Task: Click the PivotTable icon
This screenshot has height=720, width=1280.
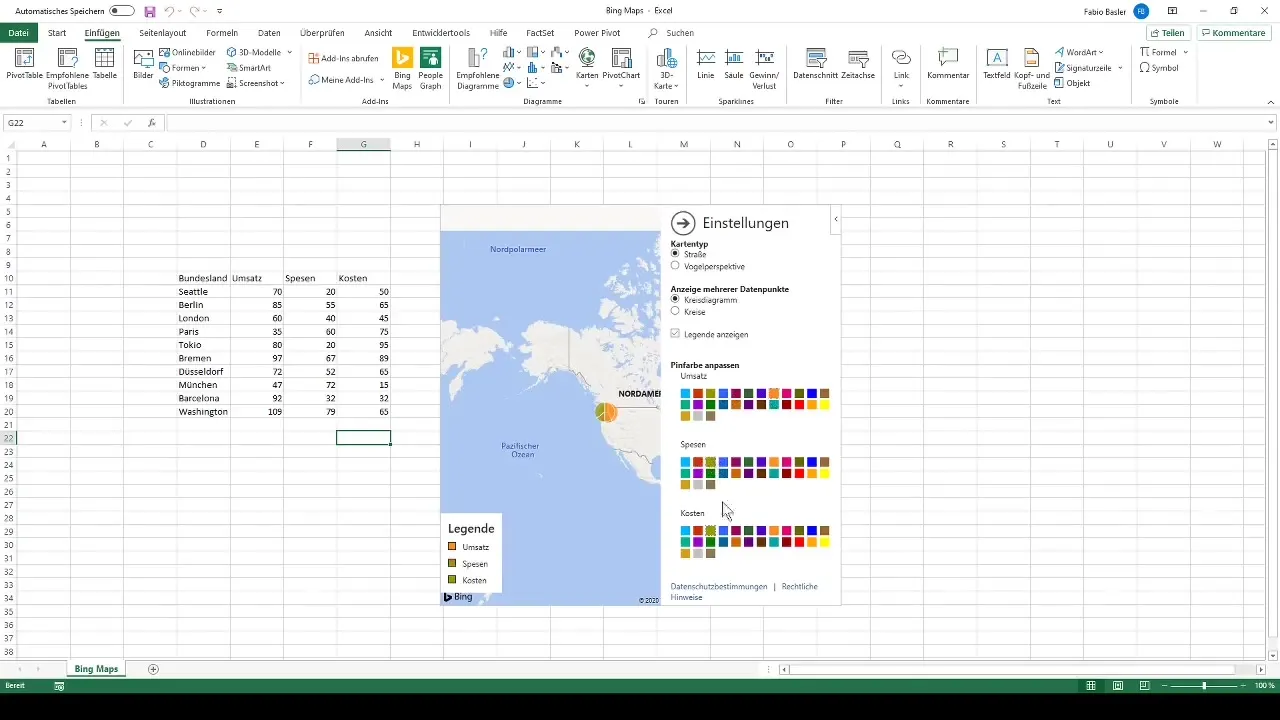Action: (x=22, y=66)
